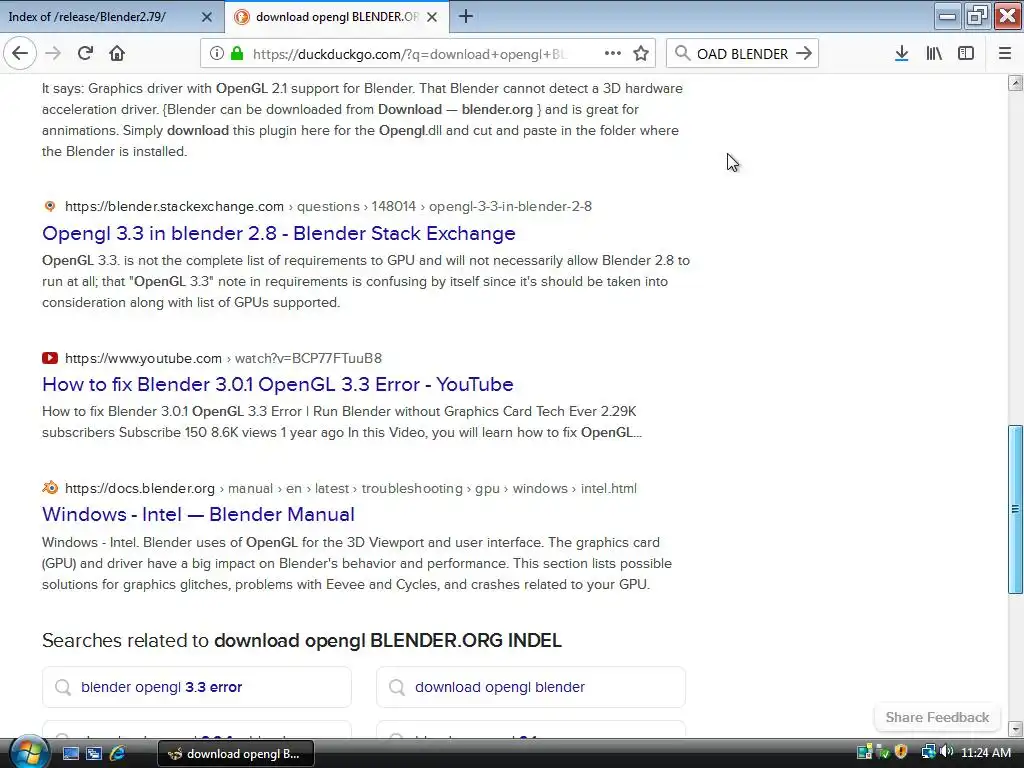Image resolution: width=1024 pixels, height=768 pixels.
Task: Search related: download opengl blender
Action: 531,687
